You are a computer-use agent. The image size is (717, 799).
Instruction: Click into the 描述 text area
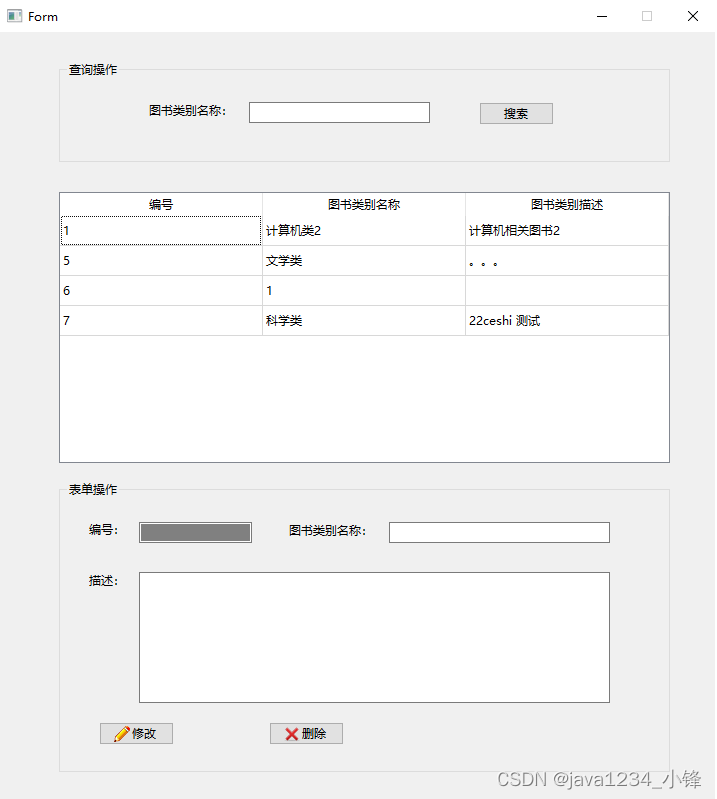[x=375, y=638]
